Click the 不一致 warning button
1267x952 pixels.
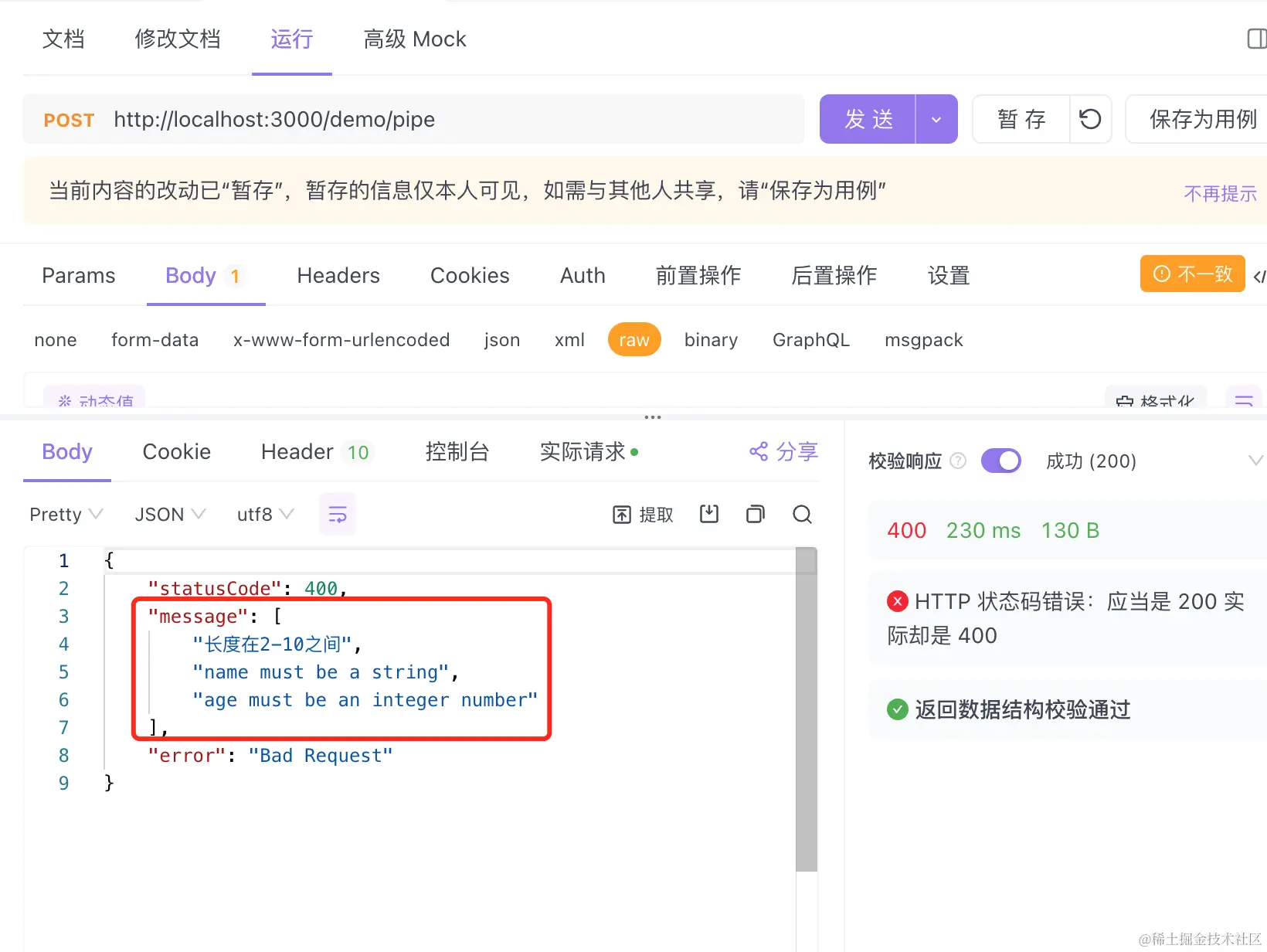(x=1193, y=274)
